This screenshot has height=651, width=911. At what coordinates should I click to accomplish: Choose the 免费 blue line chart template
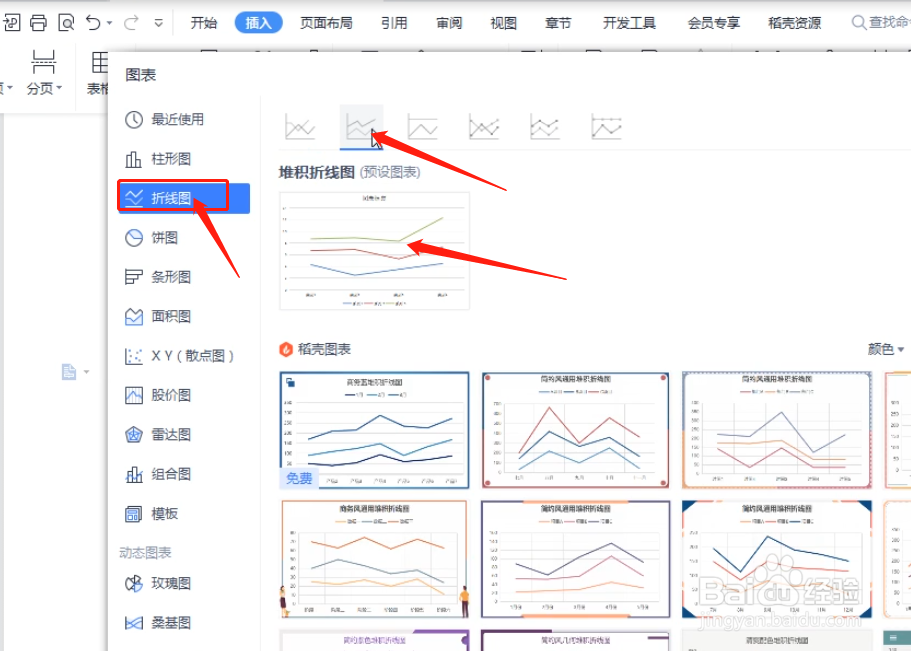tap(374, 431)
